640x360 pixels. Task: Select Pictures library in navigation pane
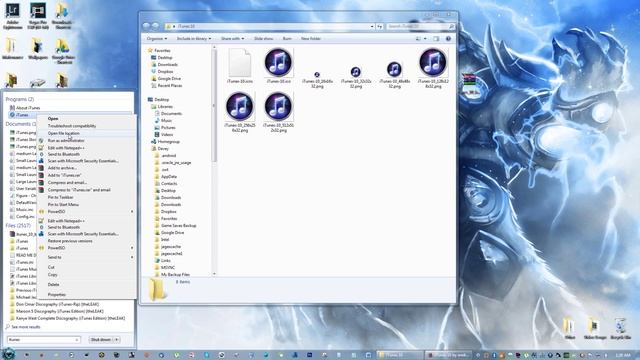click(x=168, y=127)
